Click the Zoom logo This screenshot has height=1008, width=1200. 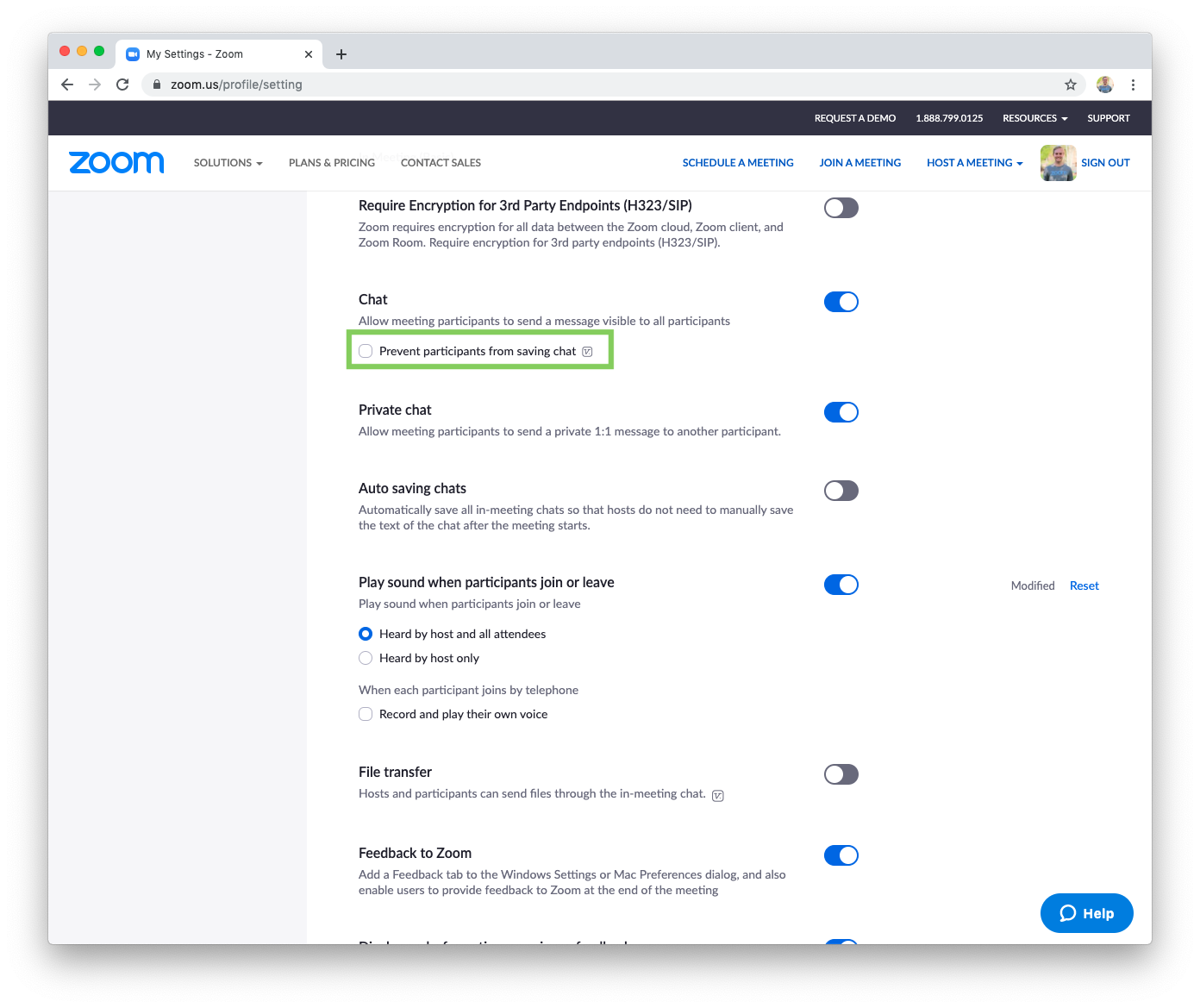(116, 162)
